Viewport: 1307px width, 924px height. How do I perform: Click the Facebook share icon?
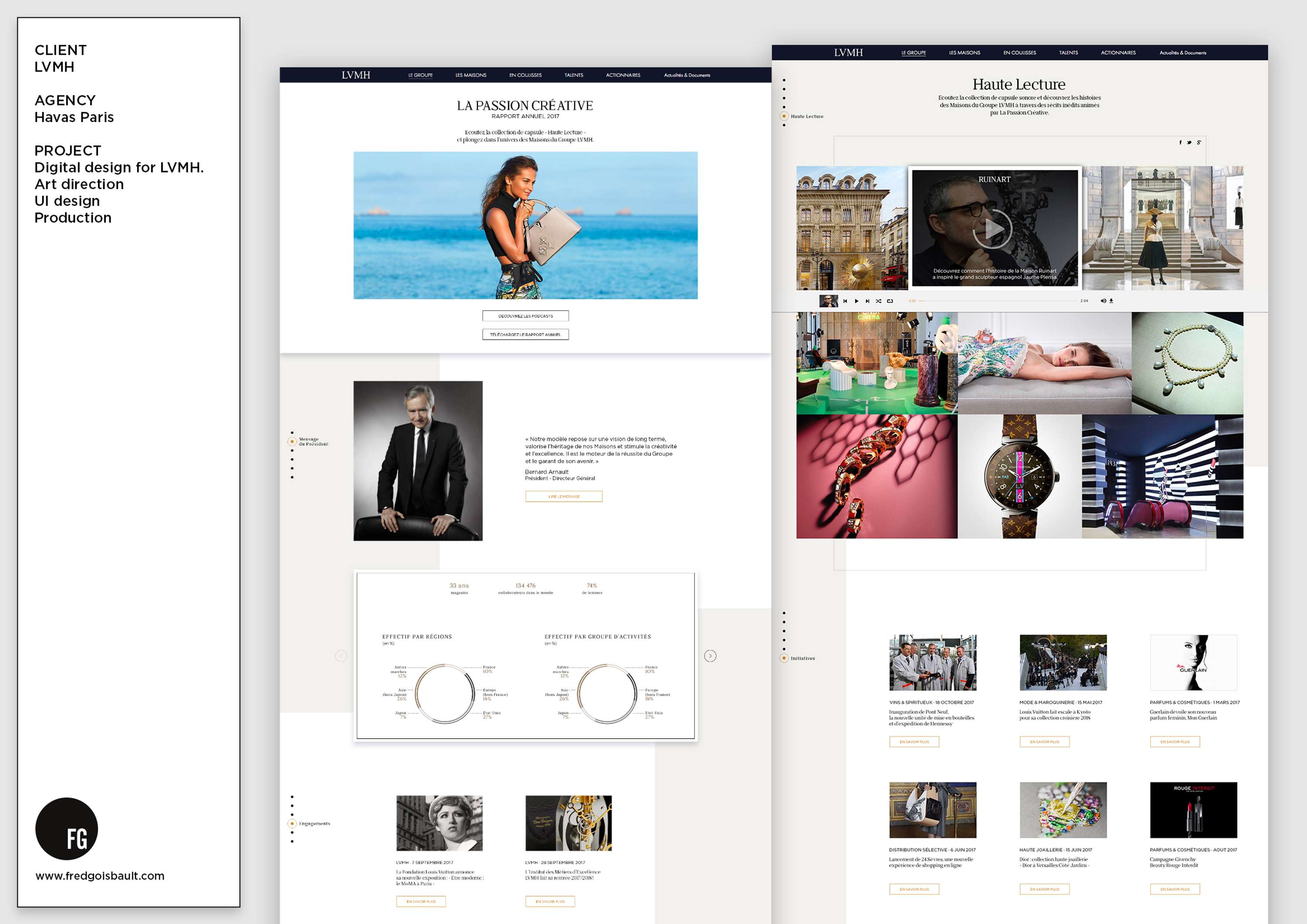pos(1180,142)
